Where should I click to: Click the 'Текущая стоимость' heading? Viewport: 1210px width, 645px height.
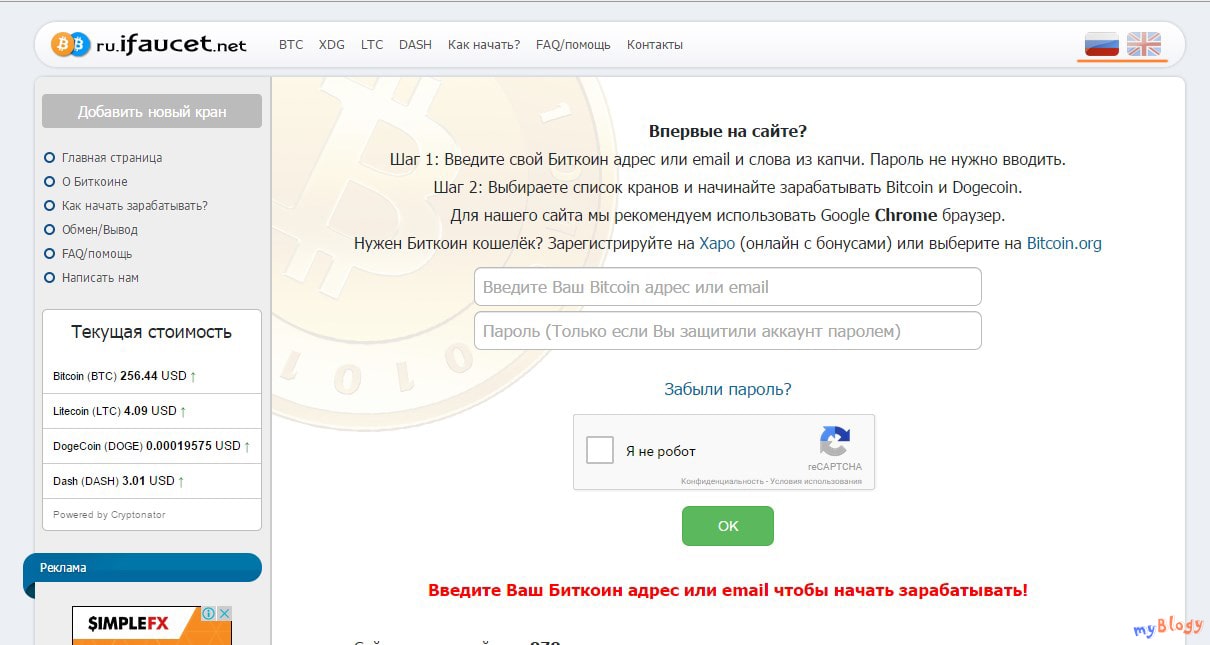tap(152, 332)
